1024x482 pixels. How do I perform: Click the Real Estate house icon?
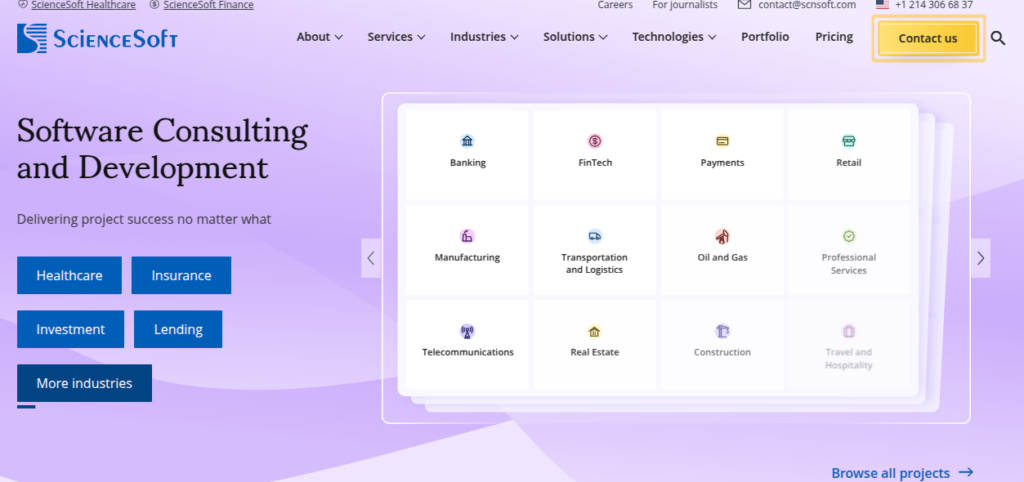(595, 331)
